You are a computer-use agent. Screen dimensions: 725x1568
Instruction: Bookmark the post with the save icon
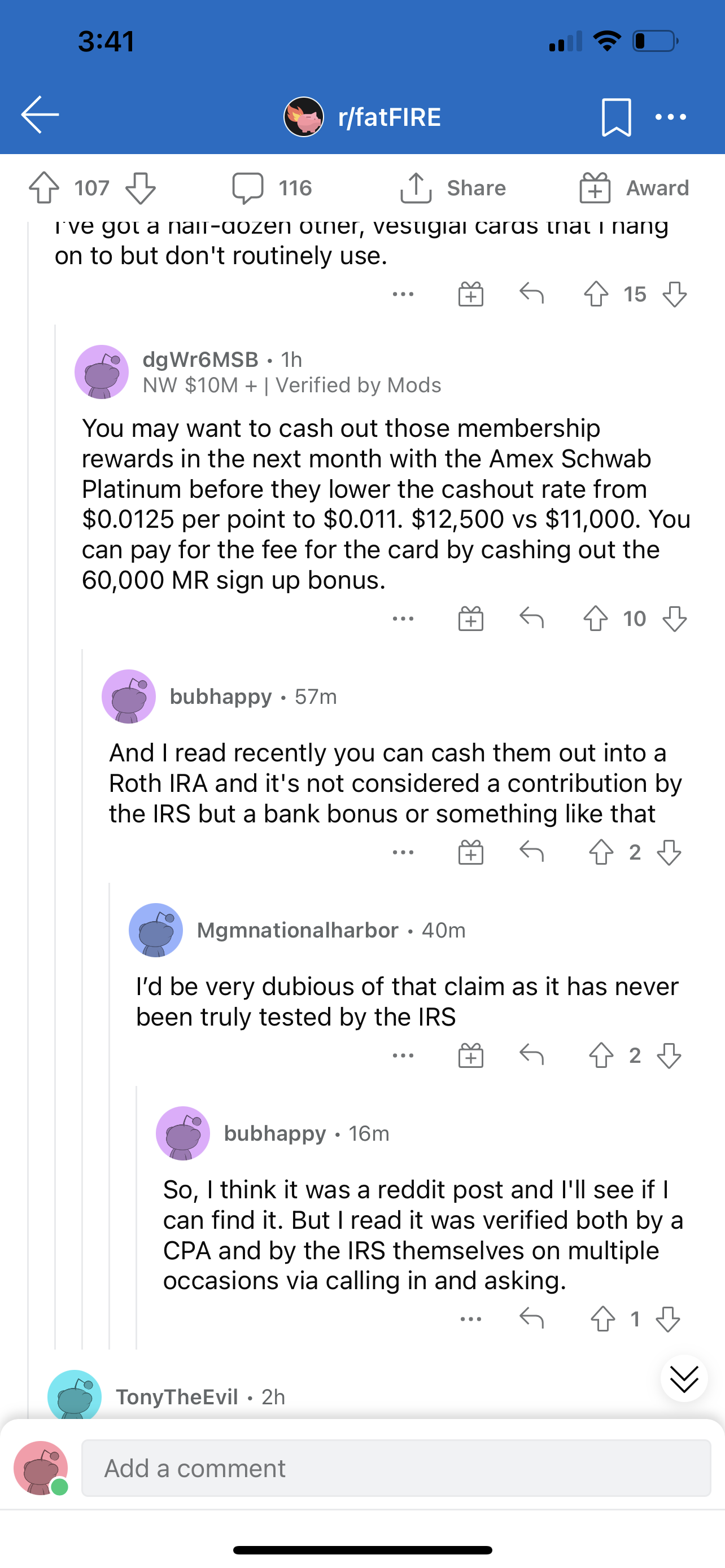[x=617, y=117]
